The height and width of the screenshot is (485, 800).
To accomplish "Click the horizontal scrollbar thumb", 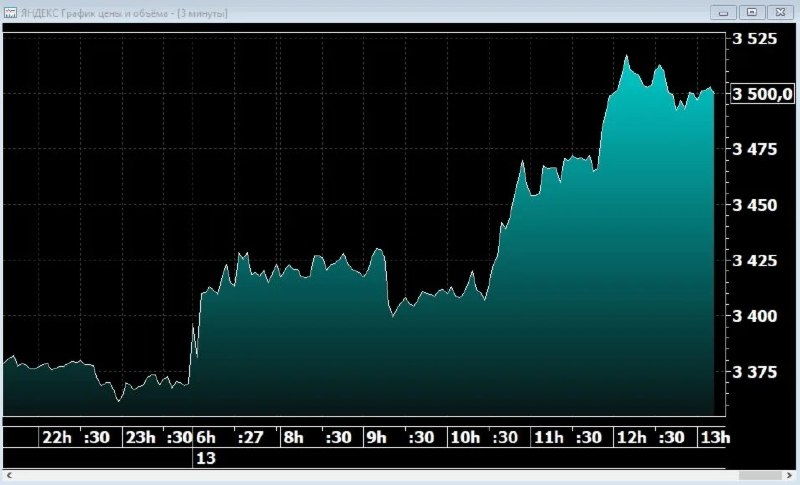I will (760, 475).
